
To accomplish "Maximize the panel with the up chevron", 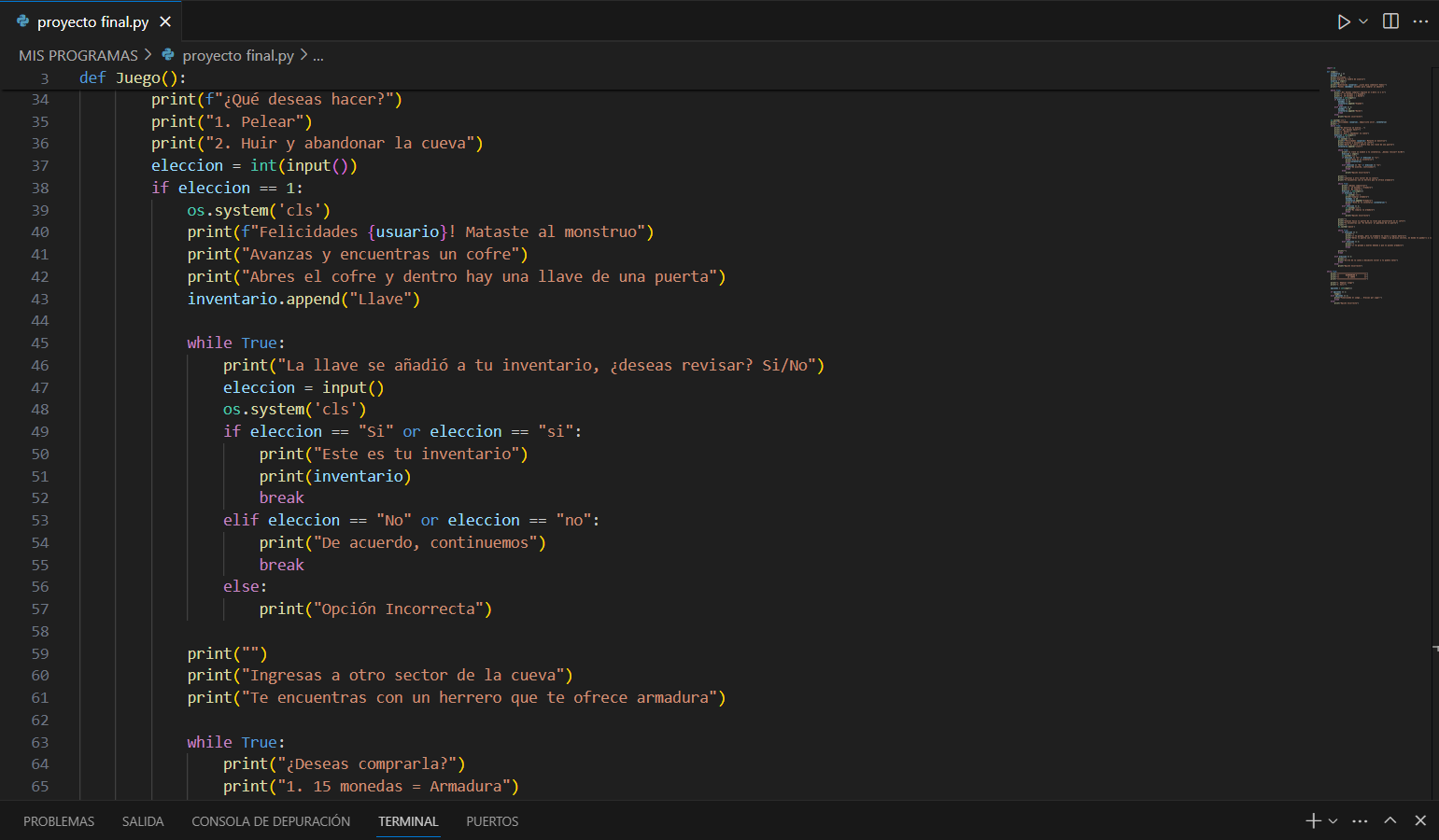I will click(1390, 820).
